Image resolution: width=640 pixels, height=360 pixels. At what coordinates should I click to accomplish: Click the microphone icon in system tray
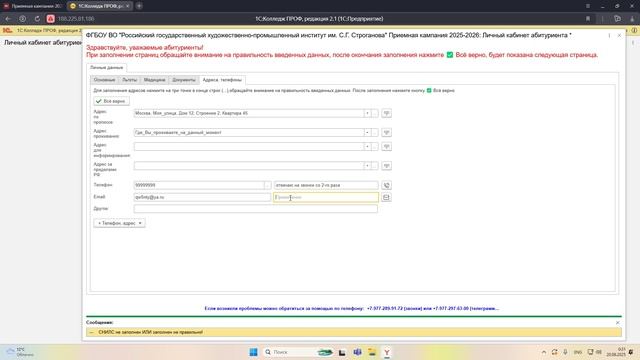click(x=565, y=352)
